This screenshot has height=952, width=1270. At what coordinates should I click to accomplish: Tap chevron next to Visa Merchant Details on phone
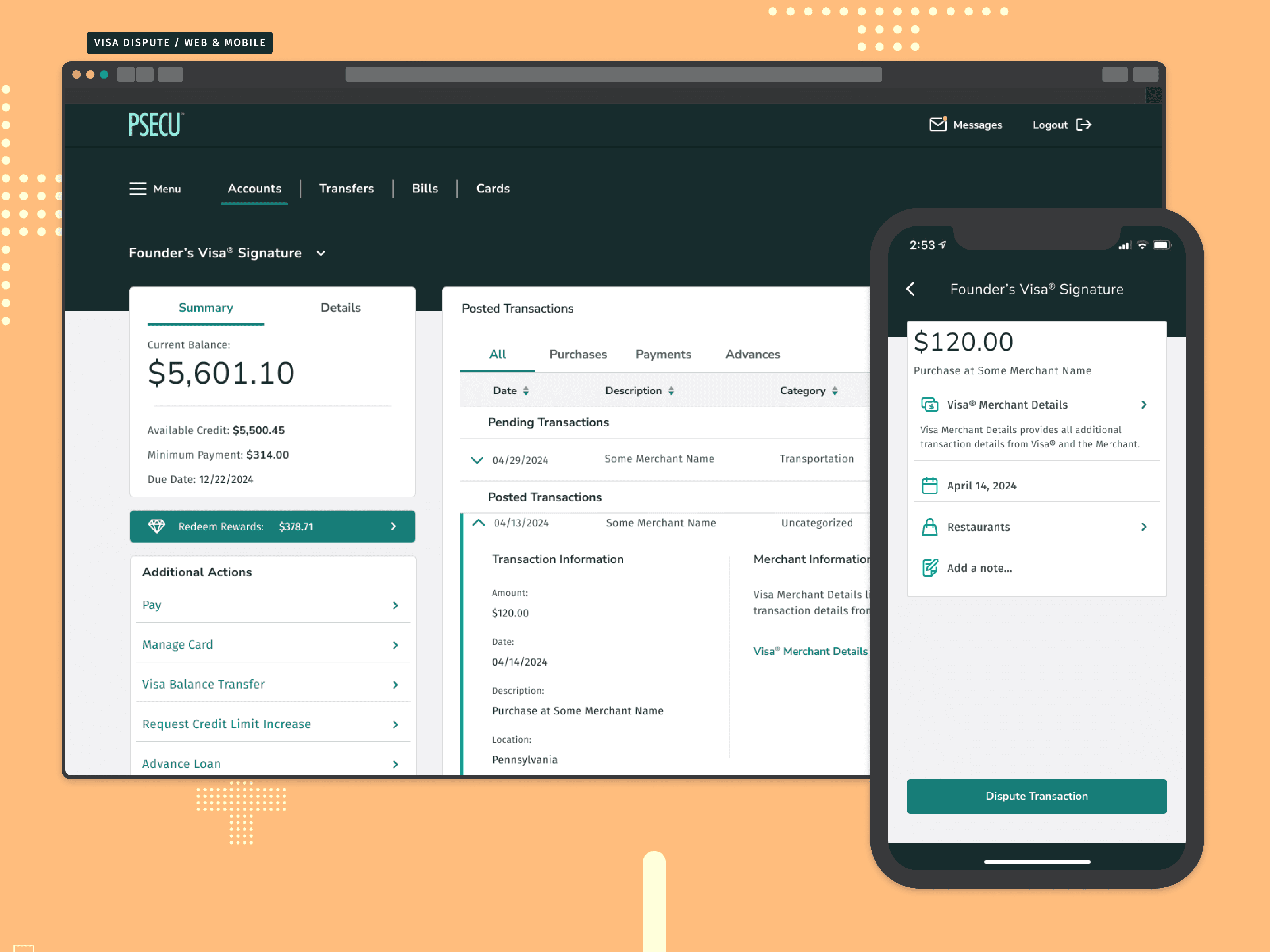tap(1144, 405)
